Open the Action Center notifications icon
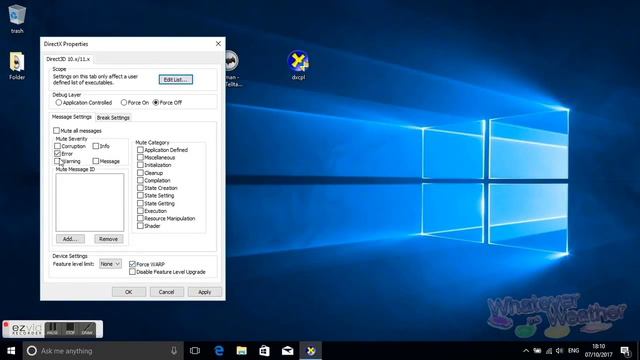 click(625, 351)
